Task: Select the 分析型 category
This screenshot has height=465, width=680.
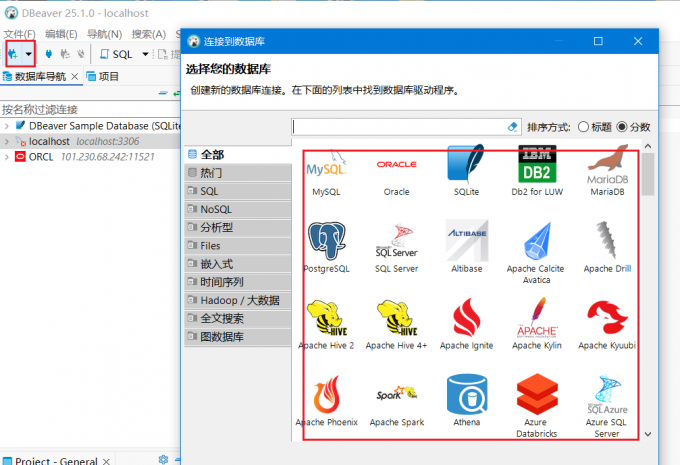Action: [x=238, y=227]
